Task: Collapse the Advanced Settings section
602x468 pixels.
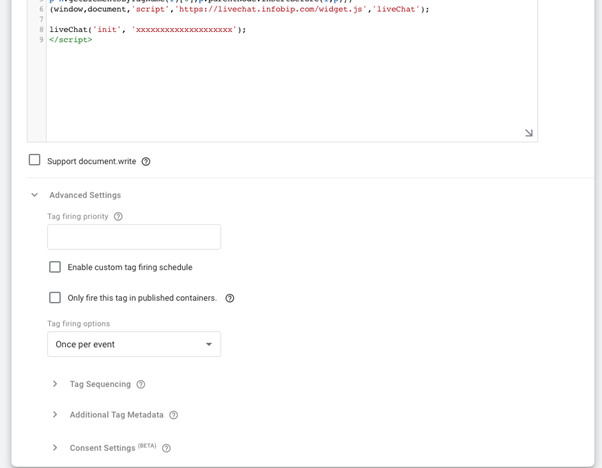Action: tap(35, 195)
